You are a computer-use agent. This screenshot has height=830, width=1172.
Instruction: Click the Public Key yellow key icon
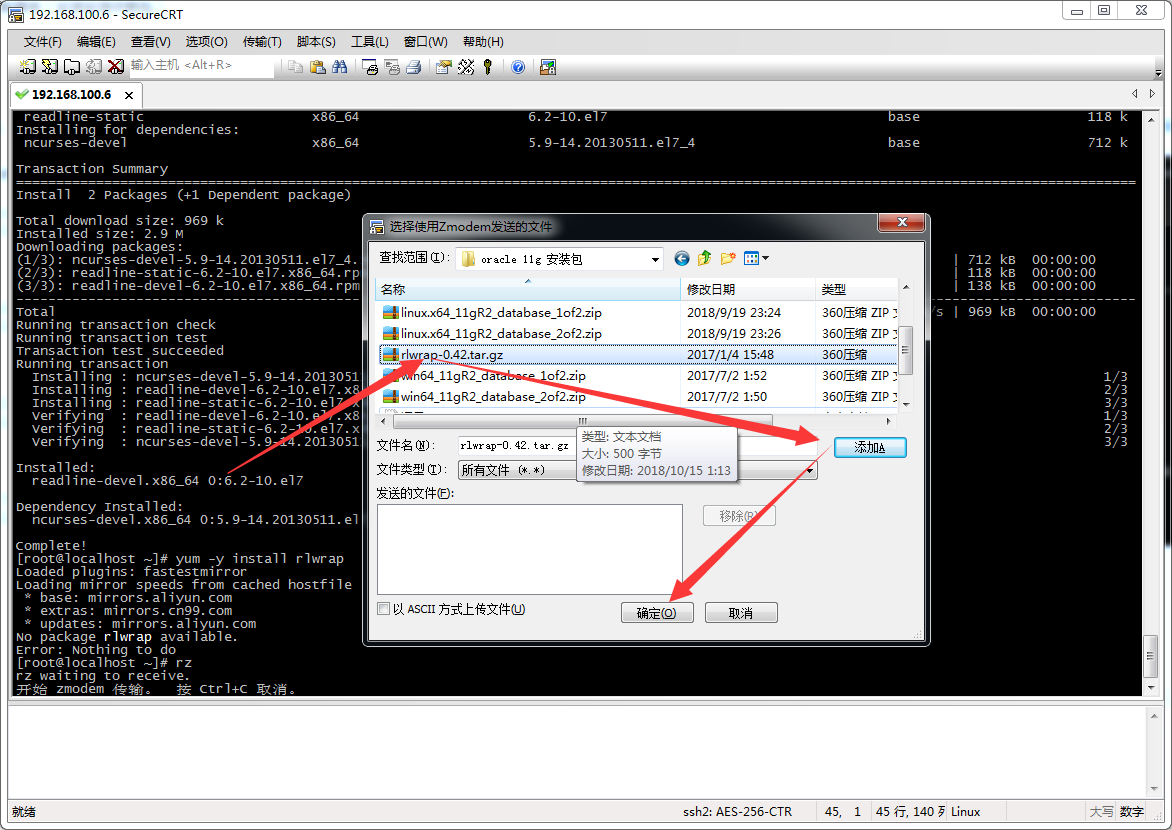tap(488, 67)
